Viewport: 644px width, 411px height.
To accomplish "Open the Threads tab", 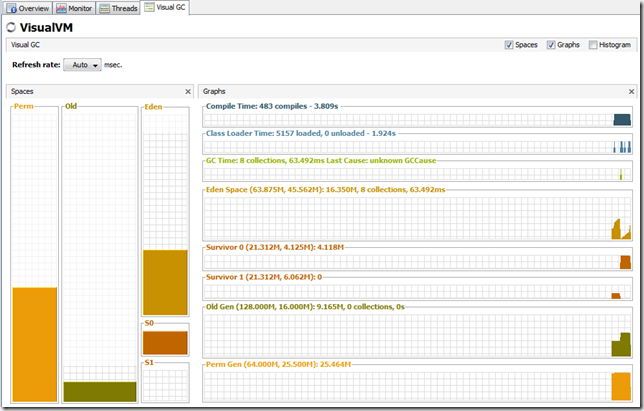I will (x=118, y=8).
